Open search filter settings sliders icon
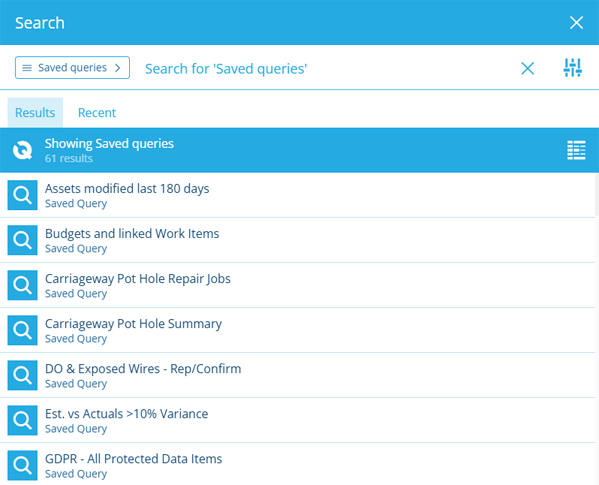The width and height of the screenshot is (599, 485). click(x=572, y=68)
